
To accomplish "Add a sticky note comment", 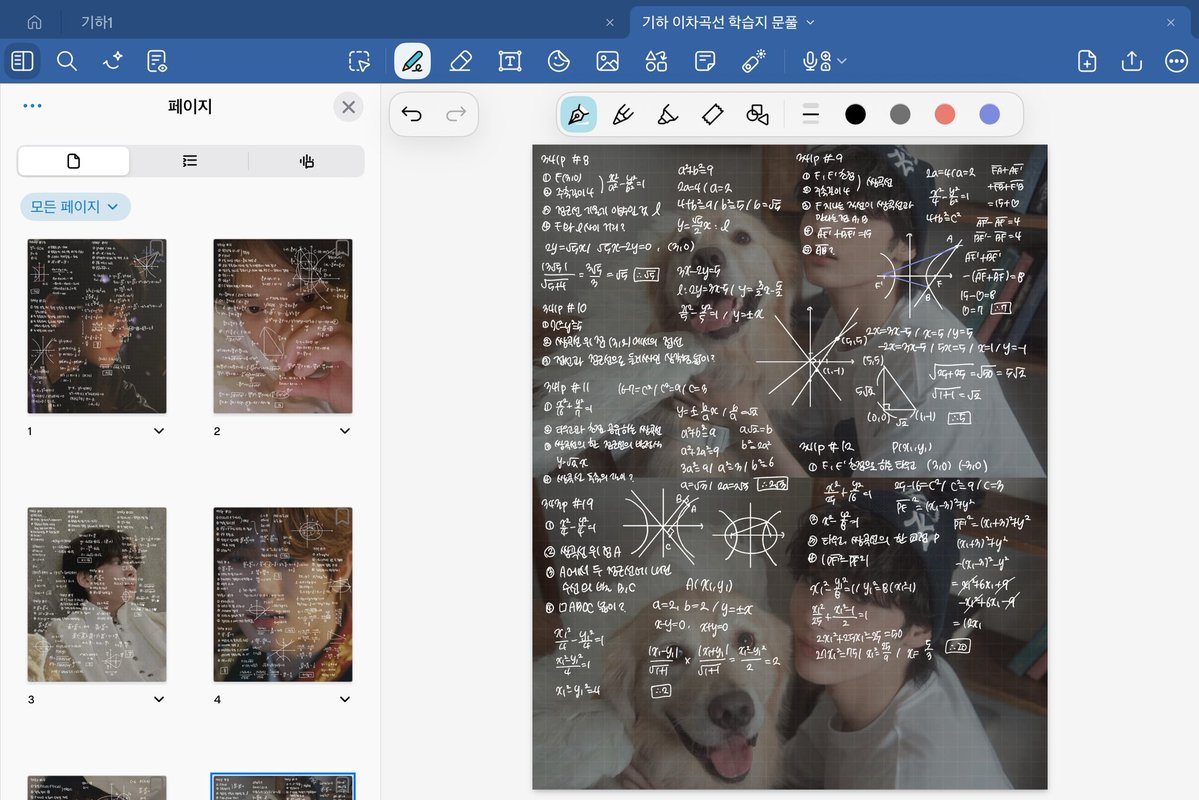I will (x=705, y=61).
